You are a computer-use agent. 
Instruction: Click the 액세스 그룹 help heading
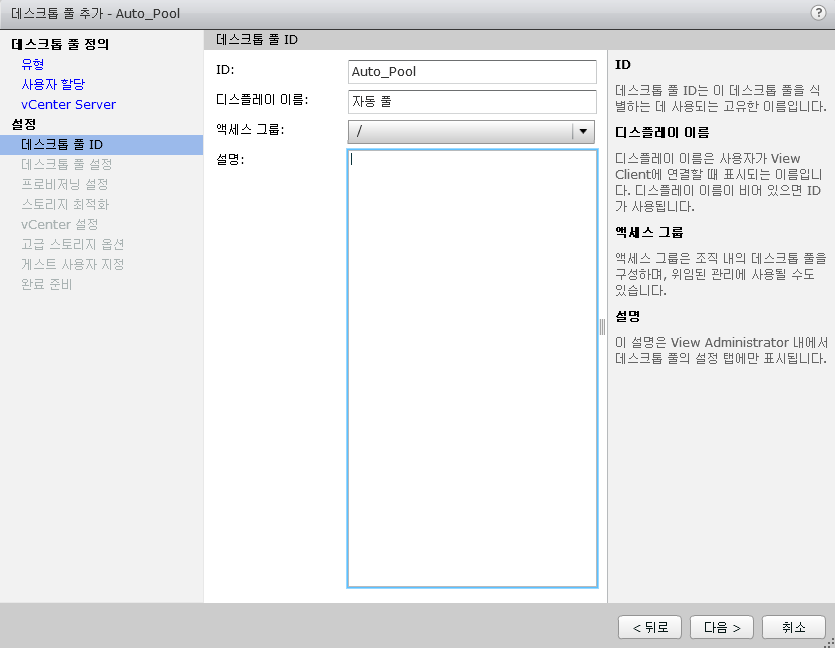pyautogui.click(x=649, y=233)
